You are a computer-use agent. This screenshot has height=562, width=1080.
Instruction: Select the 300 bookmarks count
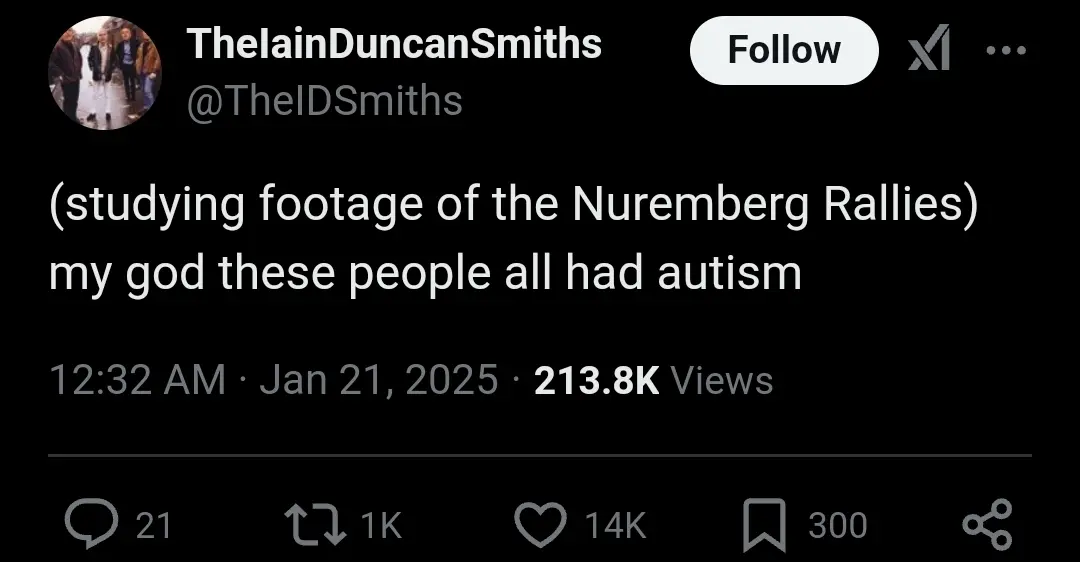click(x=838, y=525)
